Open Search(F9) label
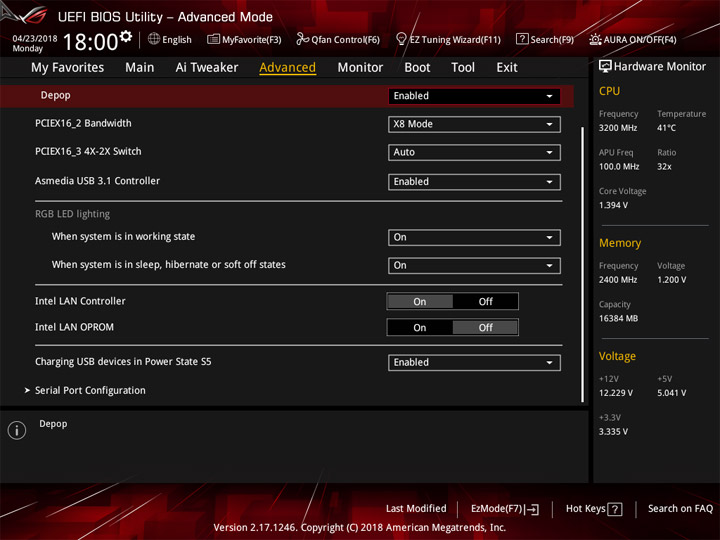 552,40
